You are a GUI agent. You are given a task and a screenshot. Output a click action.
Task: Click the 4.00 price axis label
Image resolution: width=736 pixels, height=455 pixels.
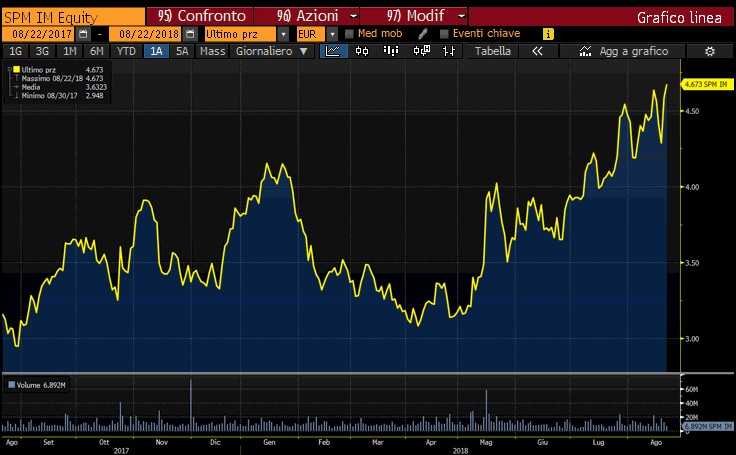(692, 187)
